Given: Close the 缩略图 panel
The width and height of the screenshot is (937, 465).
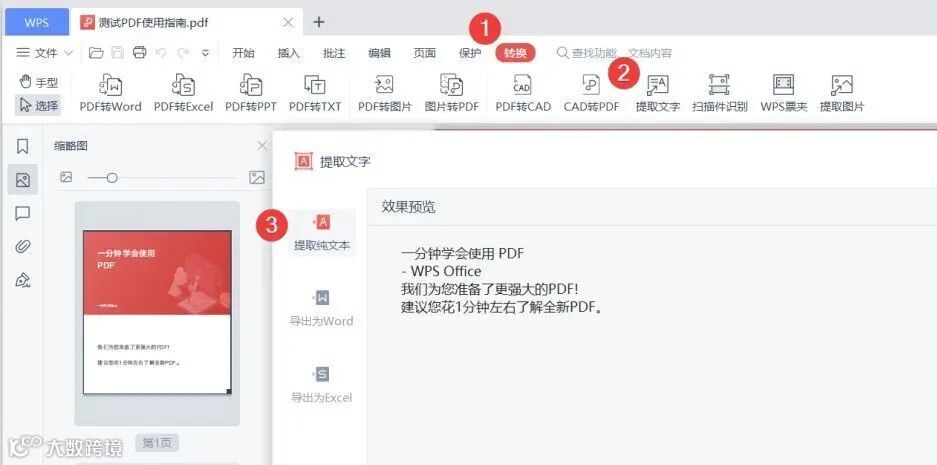Looking at the screenshot, I should [x=262, y=146].
